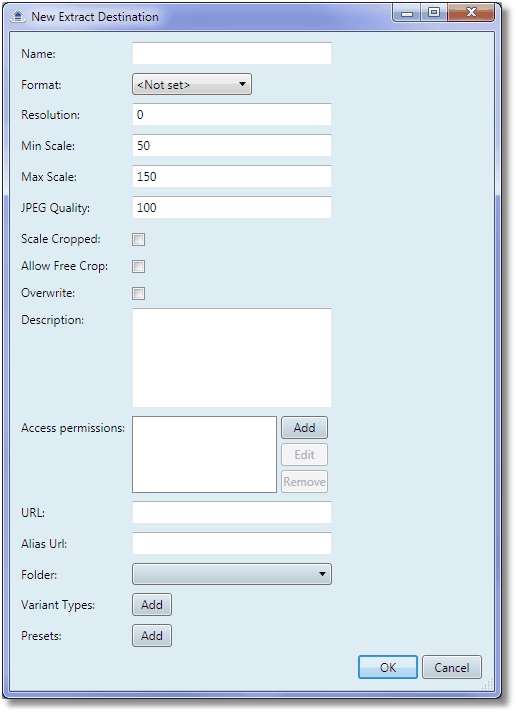Viewport: 516px width, 713px height.
Task: Maximize the New Extract Destination dialog
Action: pyautogui.click(x=434, y=13)
